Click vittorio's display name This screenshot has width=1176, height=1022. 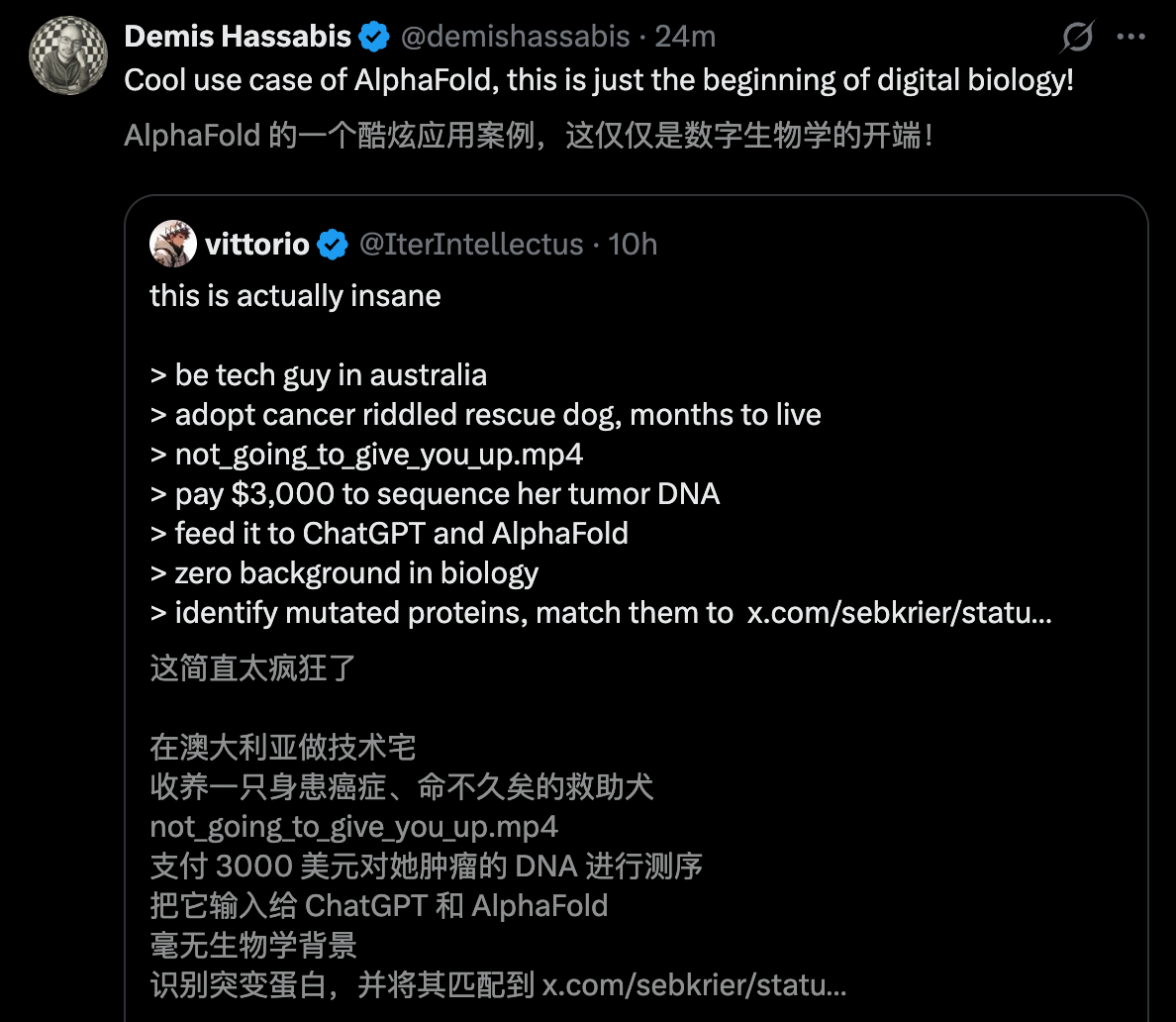[256, 244]
